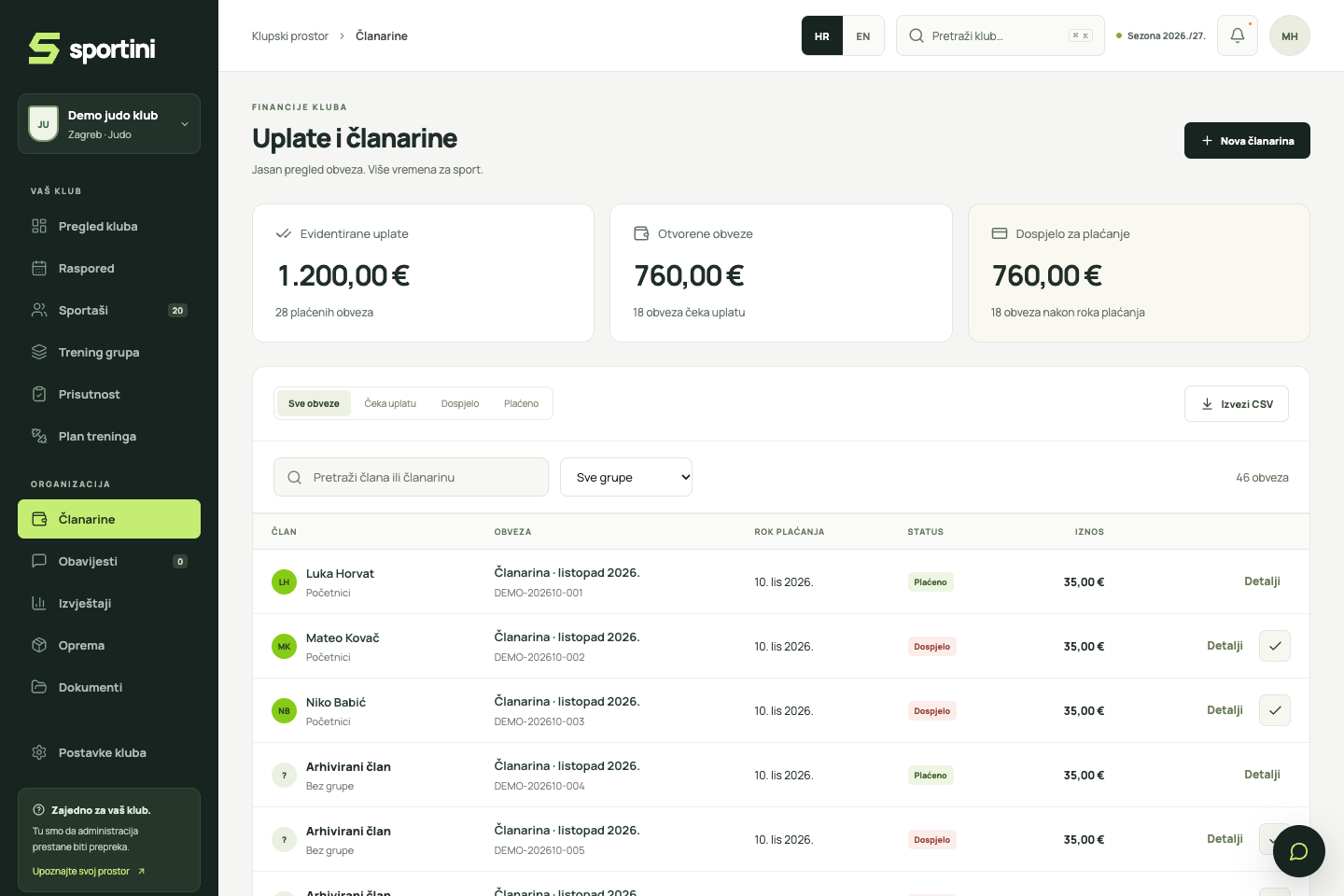
Task: Open the chat bubble widget
Action: (1298, 851)
